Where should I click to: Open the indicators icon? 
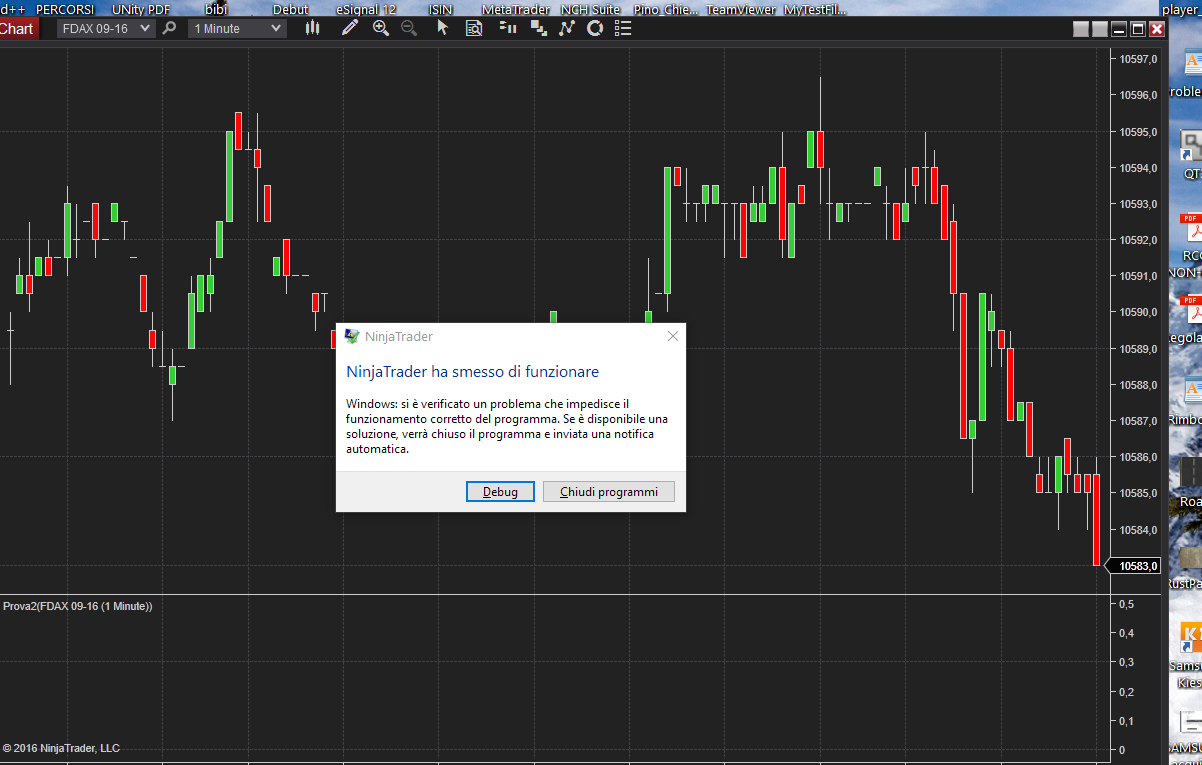coord(567,28)
